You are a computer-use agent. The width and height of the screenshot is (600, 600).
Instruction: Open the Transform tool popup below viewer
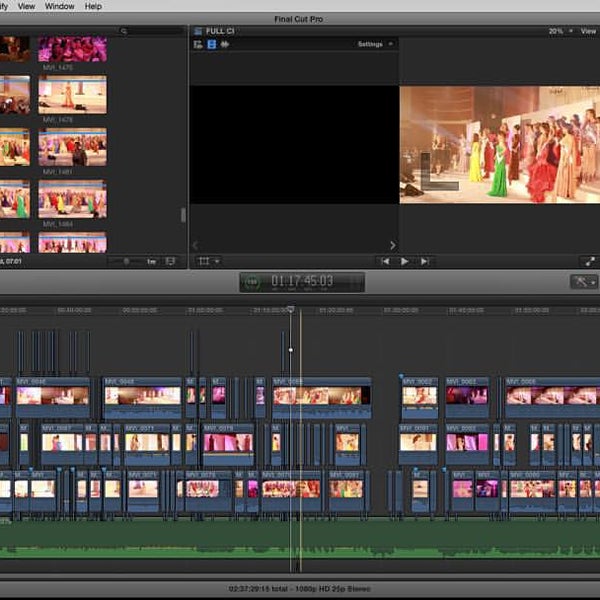point(209,261)
